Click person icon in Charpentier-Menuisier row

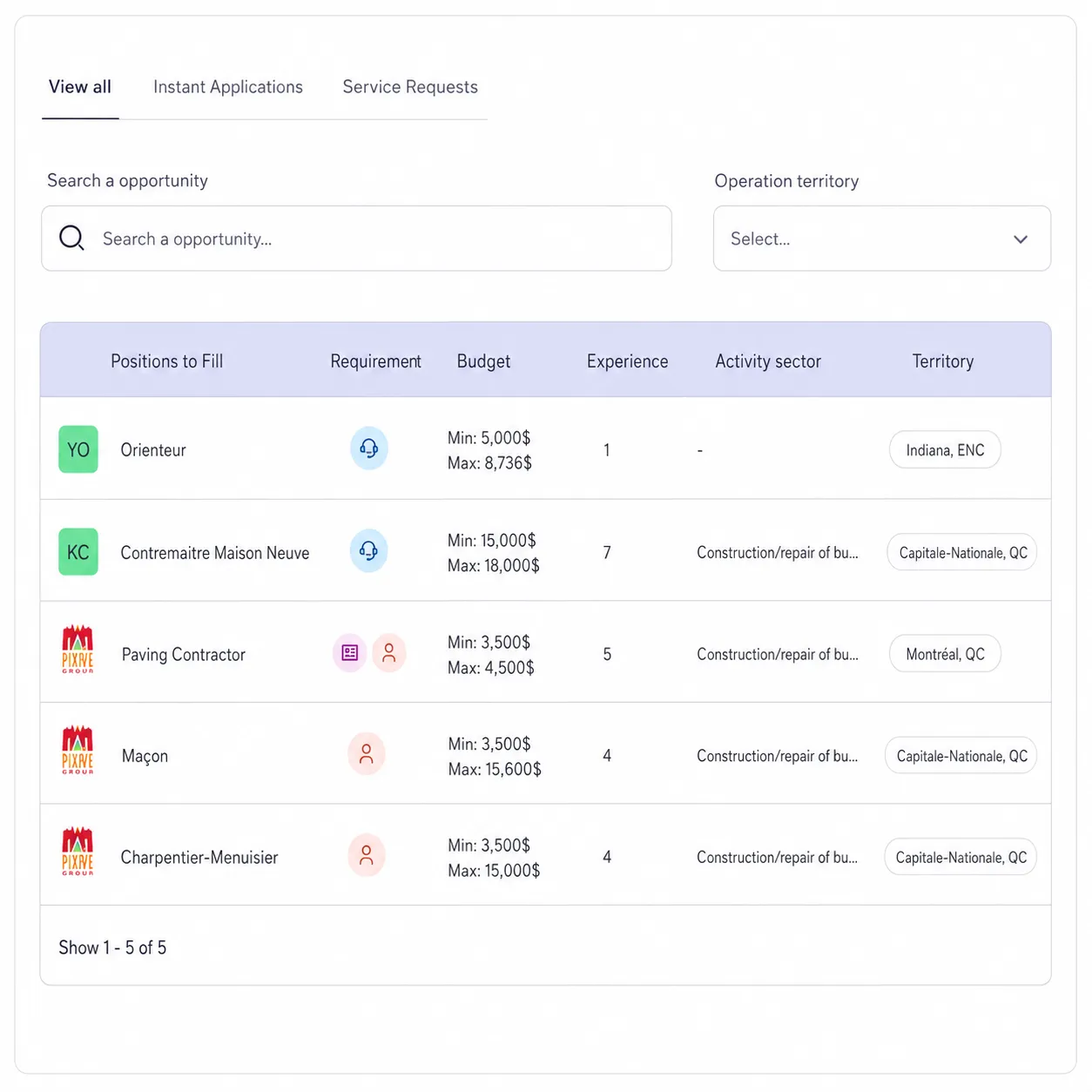tap(367, 856)
